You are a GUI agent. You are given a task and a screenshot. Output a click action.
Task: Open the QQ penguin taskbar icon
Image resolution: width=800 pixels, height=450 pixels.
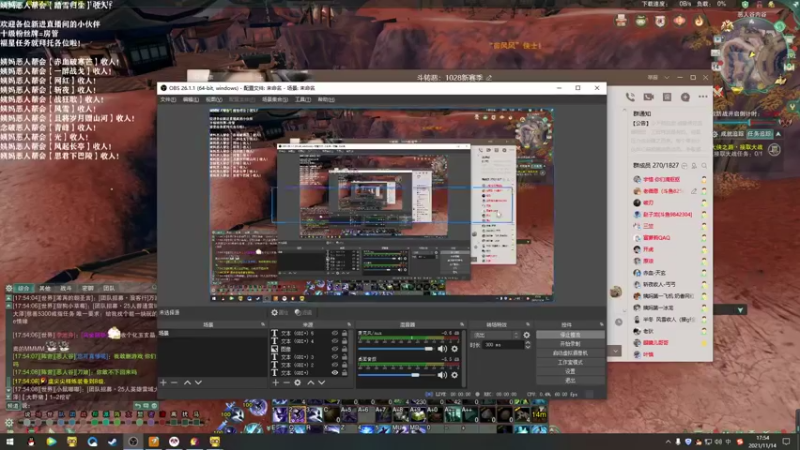(x=31, y=441)
